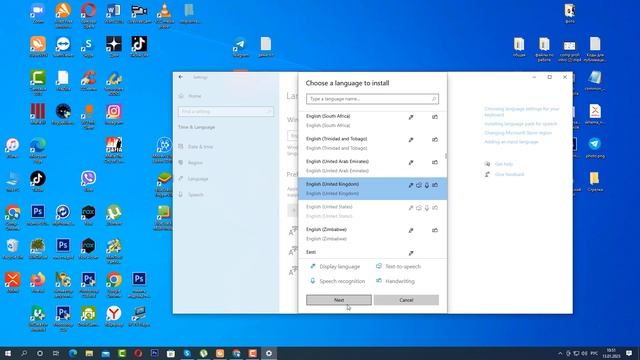Show hidden tray icons chevron
This screenshot has width=640, height=360.
(x=560, y=353)
